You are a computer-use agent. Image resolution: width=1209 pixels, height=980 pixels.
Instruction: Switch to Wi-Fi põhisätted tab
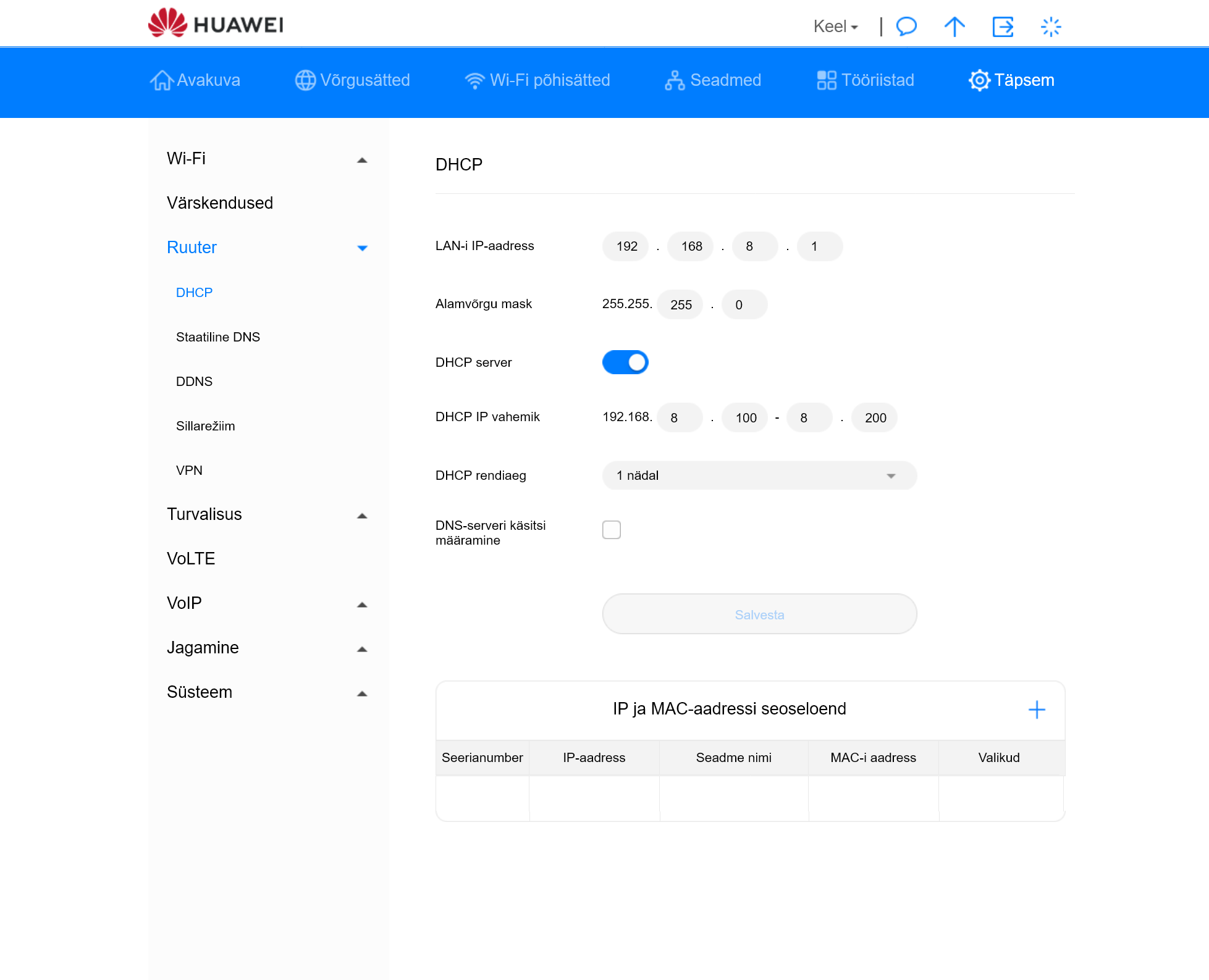tap(537, 80)
